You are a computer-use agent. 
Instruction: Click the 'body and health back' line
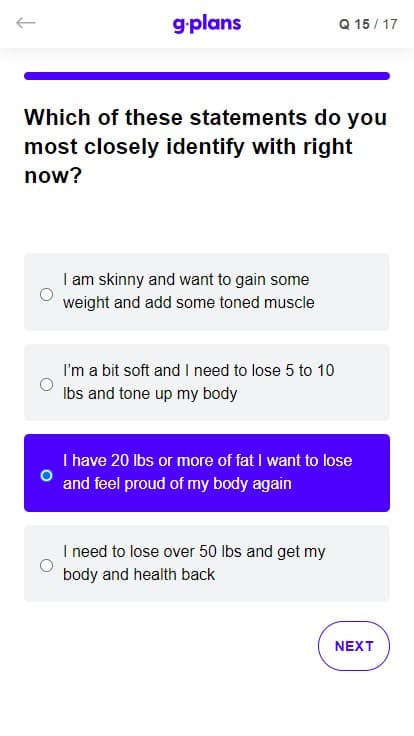(x=139, y=574)
